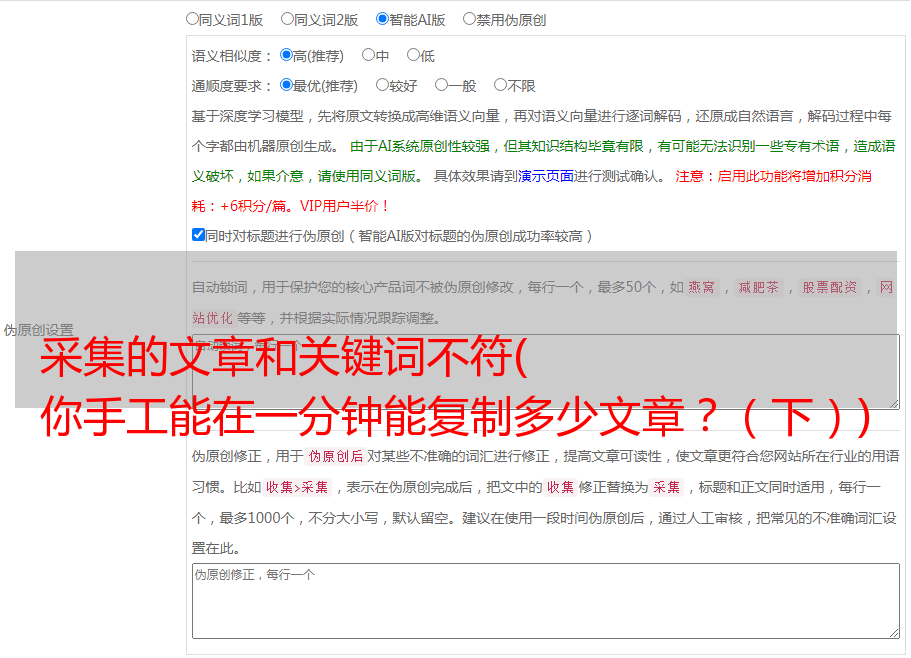The image size is (911, 658).
Task: Set 语义相似度 to 中
Action: tap(368, 55)
